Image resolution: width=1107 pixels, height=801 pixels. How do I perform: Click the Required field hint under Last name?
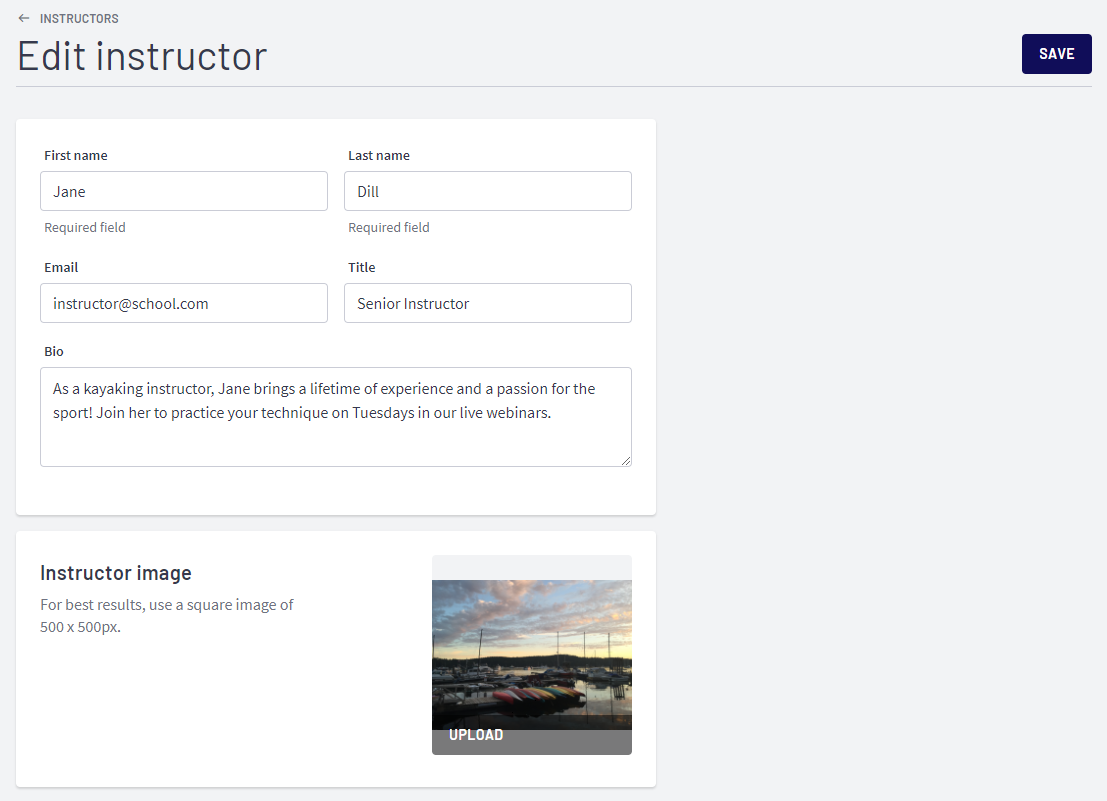click(388, 227)
